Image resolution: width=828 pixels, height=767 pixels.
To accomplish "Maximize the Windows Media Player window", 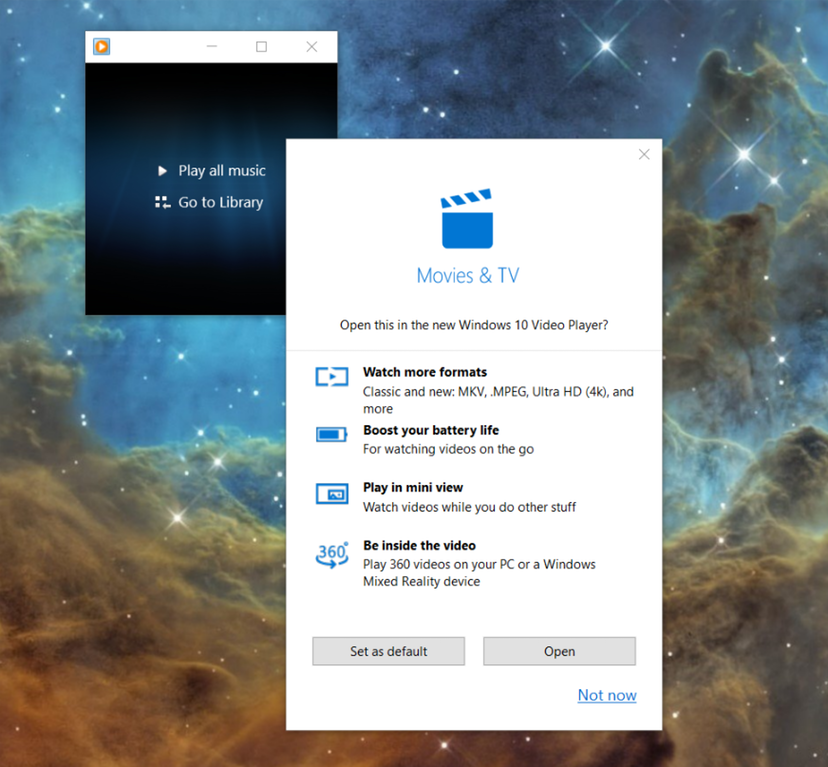I will pos(261,47).
